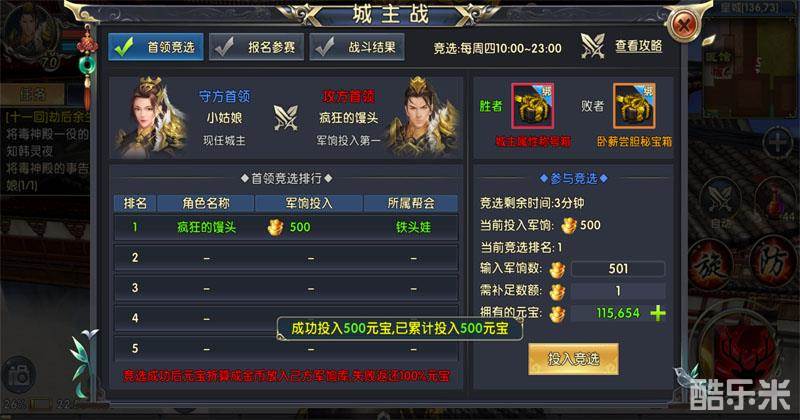
Task: Click crossed swords icon between the leaders
Action: [286, 117]
